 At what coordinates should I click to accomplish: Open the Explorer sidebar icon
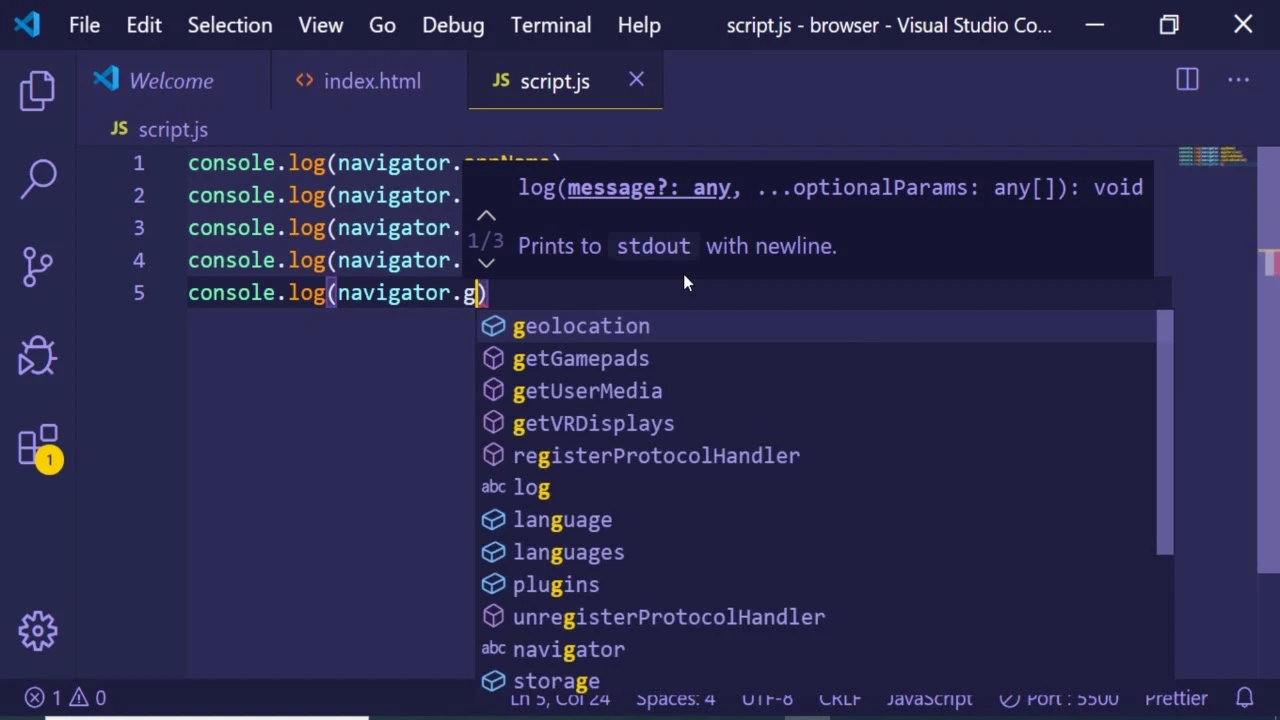(x=37, y=90)
